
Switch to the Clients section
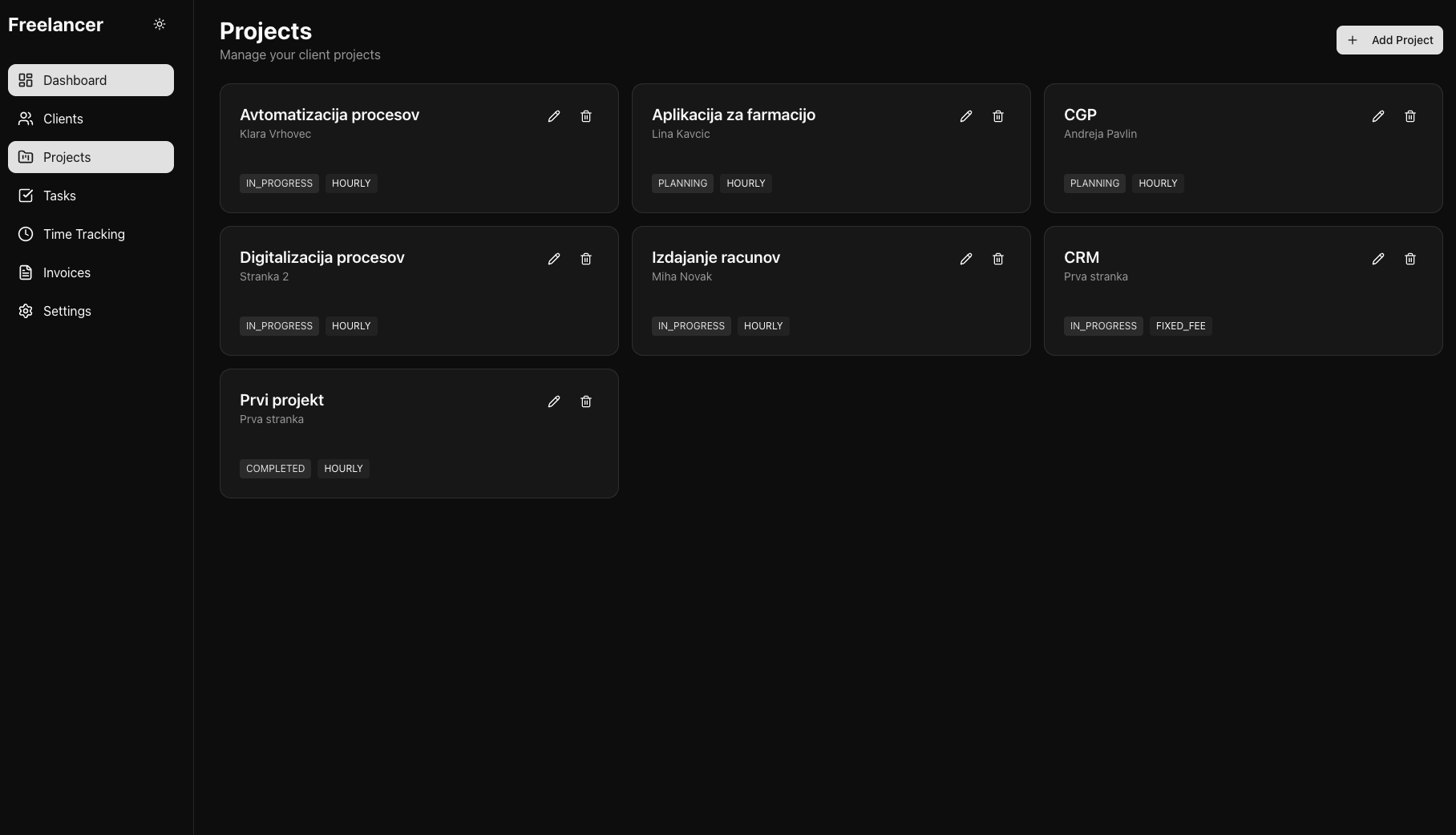pos(91,119)
